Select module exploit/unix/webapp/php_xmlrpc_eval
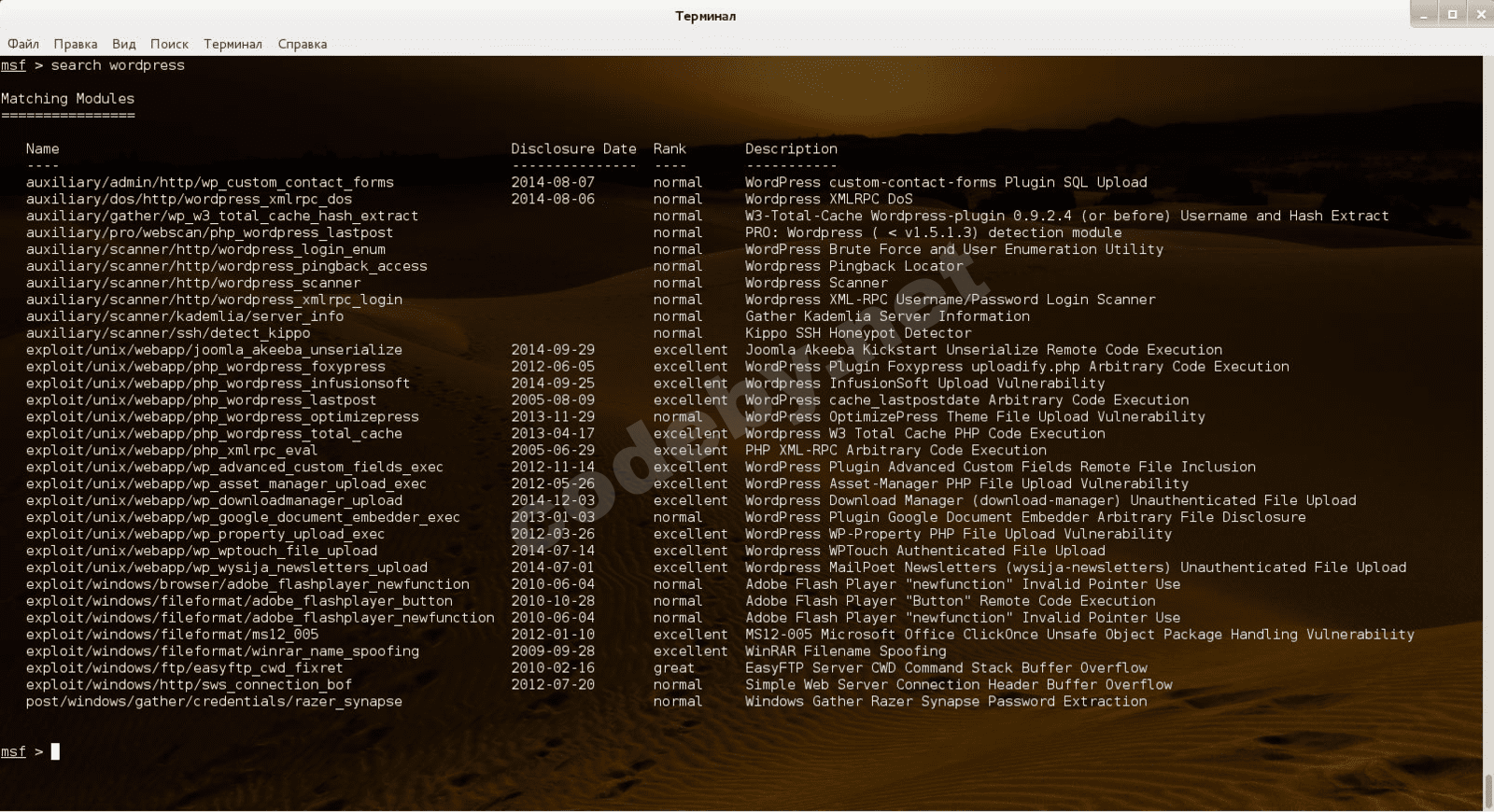 coord(172,452)
